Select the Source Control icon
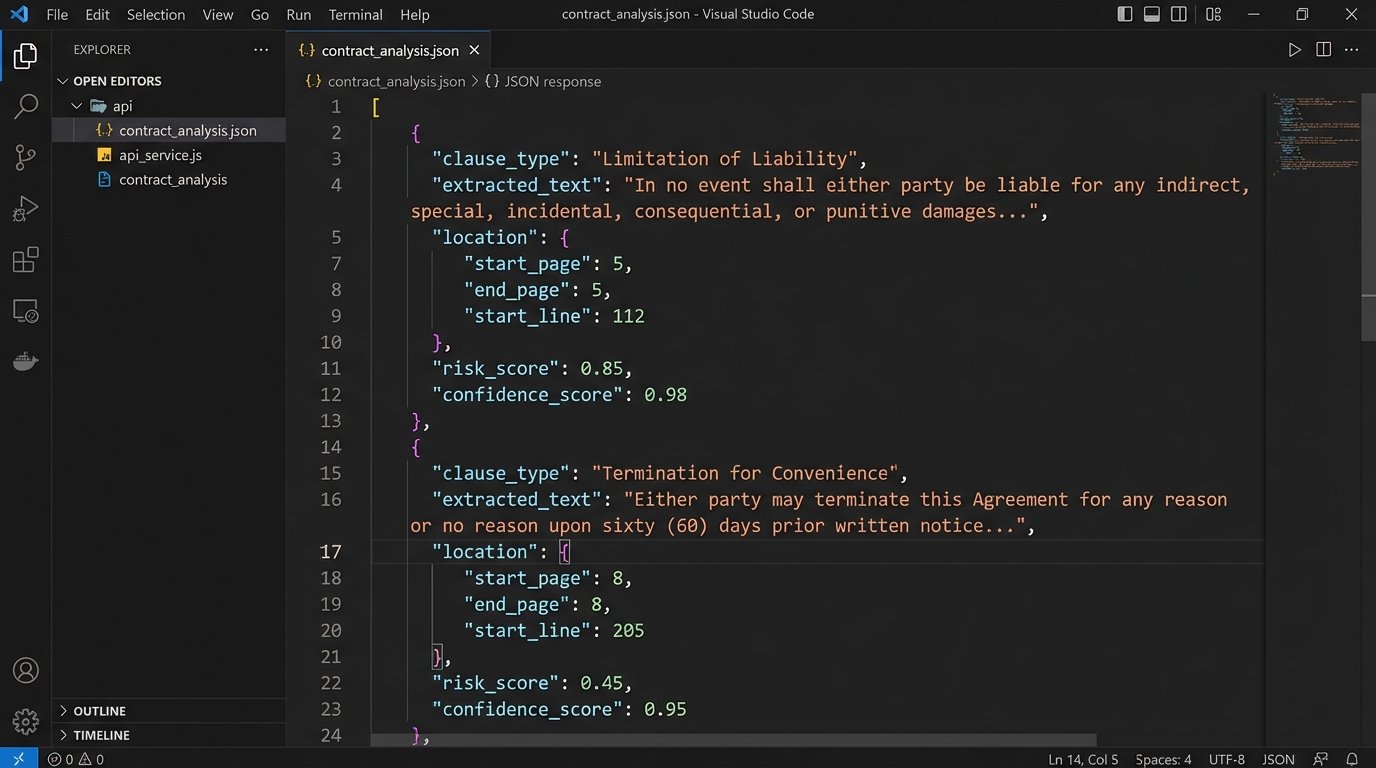The width and height of the screenshot is (1376, 768). tap(25, 157)
